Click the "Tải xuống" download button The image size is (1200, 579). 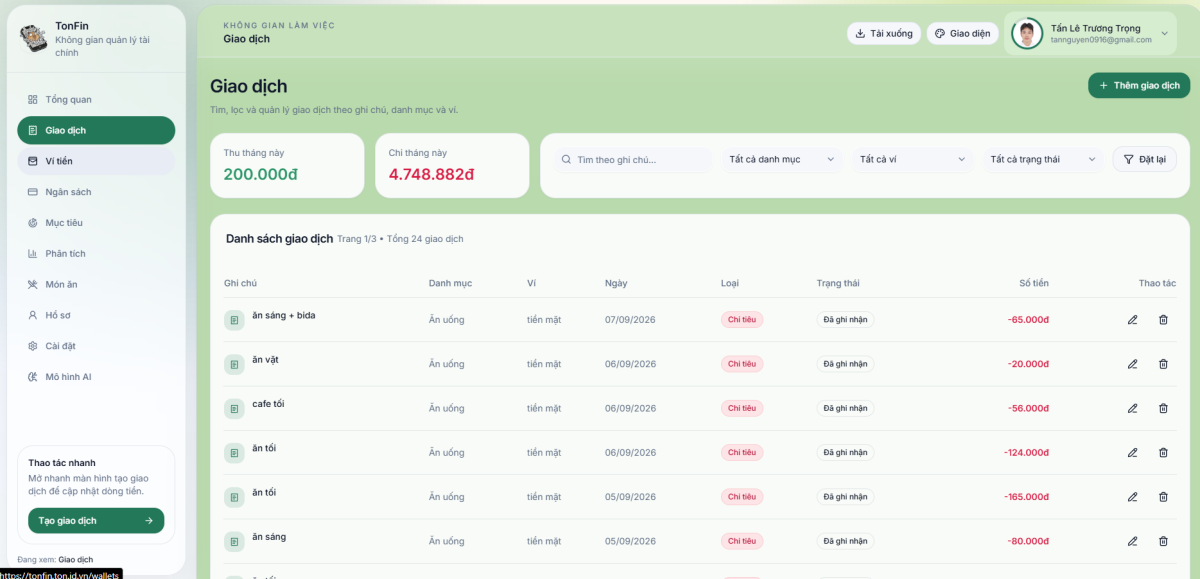point(884,34)
